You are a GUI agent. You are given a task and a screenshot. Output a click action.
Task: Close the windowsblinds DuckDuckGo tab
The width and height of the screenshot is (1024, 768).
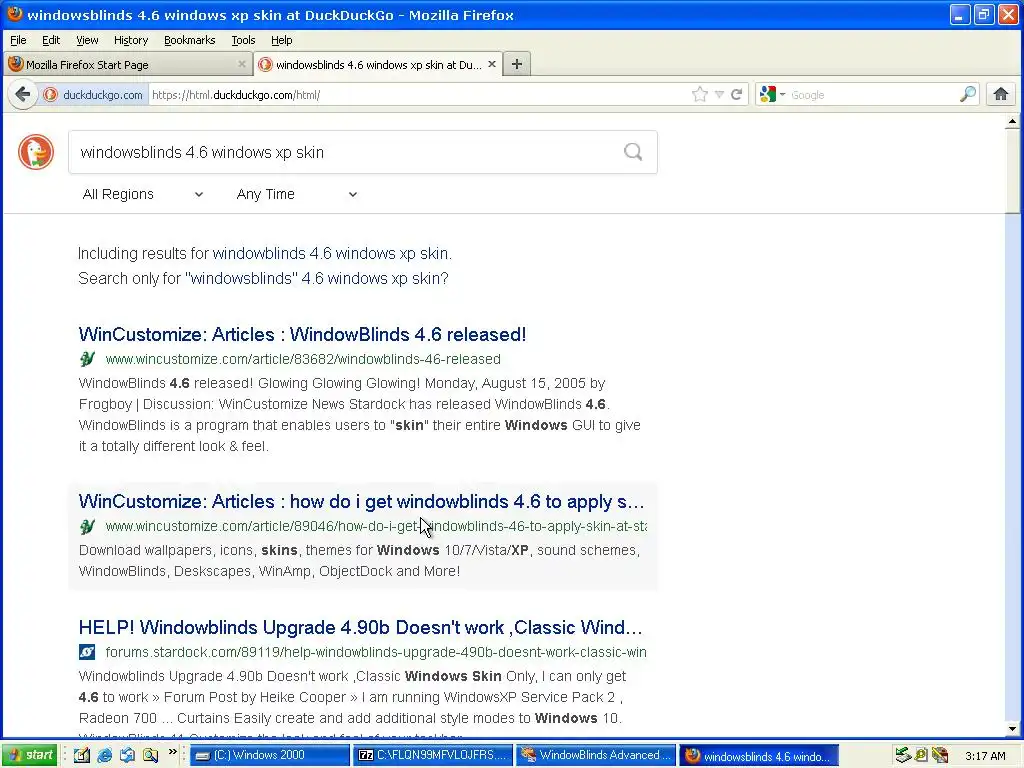pyautogui.click(x=492, y=64)
